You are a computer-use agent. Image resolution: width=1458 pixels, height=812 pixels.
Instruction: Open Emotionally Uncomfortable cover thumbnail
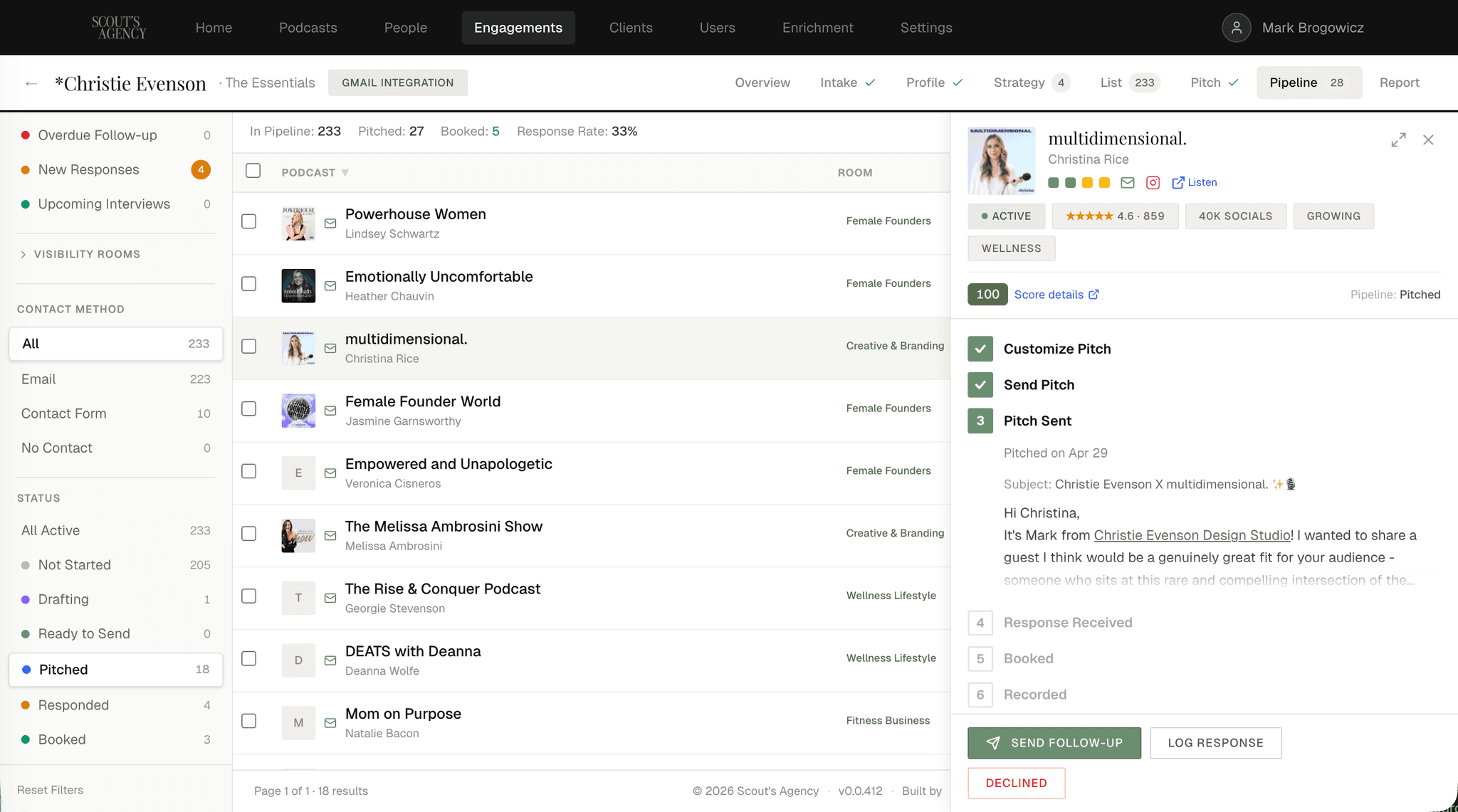click(x=298, y=286)
